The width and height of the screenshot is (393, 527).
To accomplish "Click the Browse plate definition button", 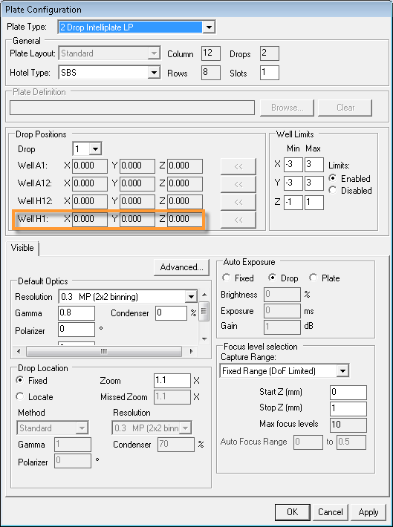I will [x=287, y=108].
